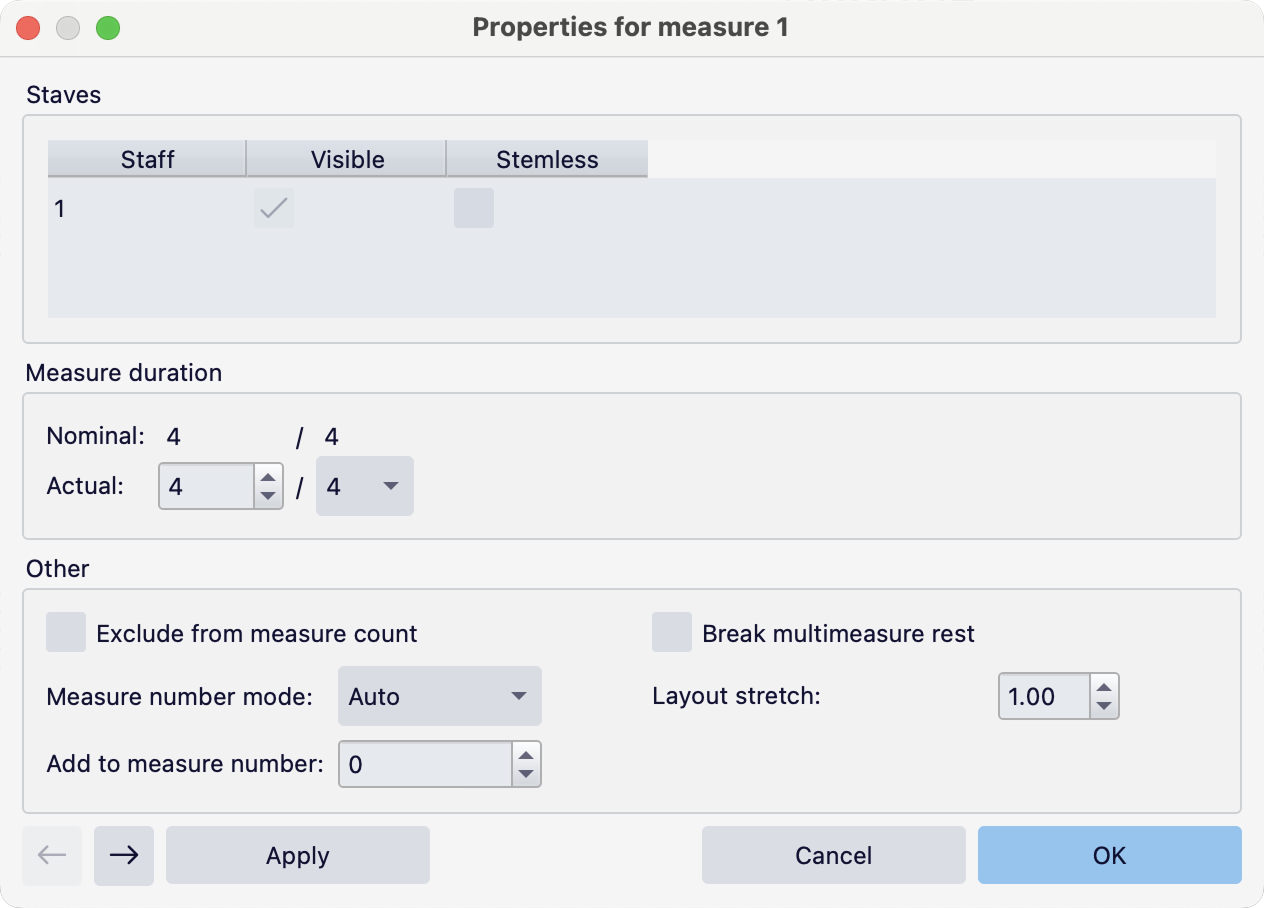Image resolution: width=1264 pixels, height=908 pixels.
Task: Uncheck Visible for staff 1
Action: click(x=273, y=209)
